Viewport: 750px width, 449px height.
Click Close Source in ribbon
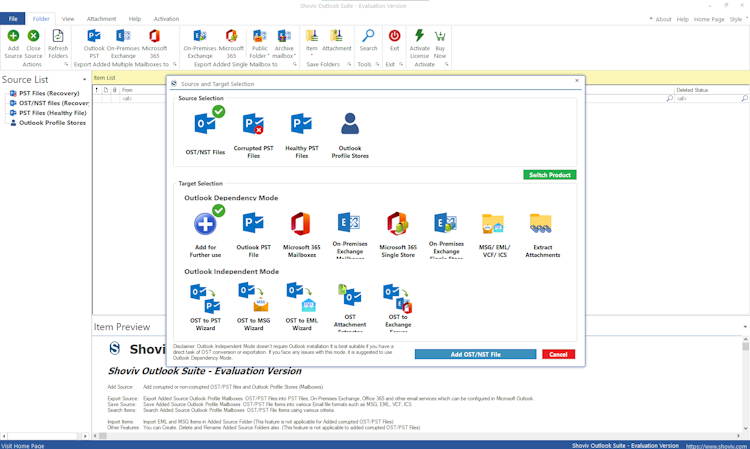click(33, 44)
